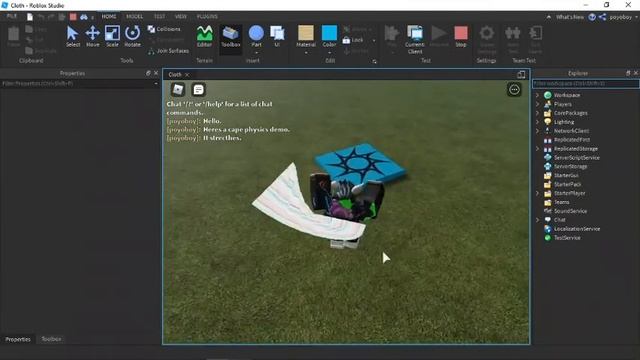
Task: Collapse the ribbon with the arrow
Action: 549,17
